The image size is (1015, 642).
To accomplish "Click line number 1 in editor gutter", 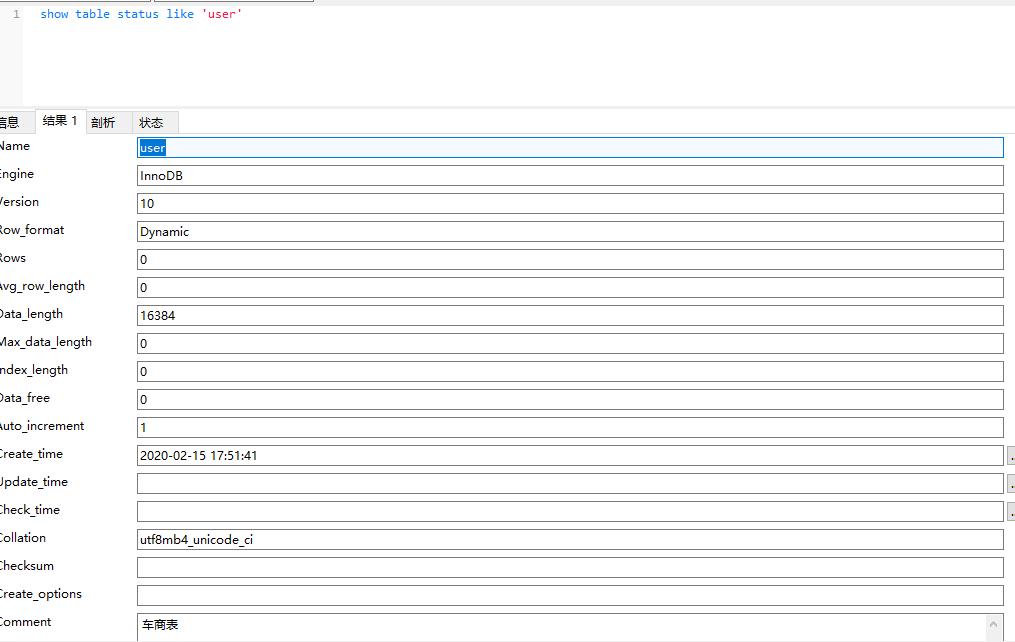I will pyautogui.click(x=16, y=14).
